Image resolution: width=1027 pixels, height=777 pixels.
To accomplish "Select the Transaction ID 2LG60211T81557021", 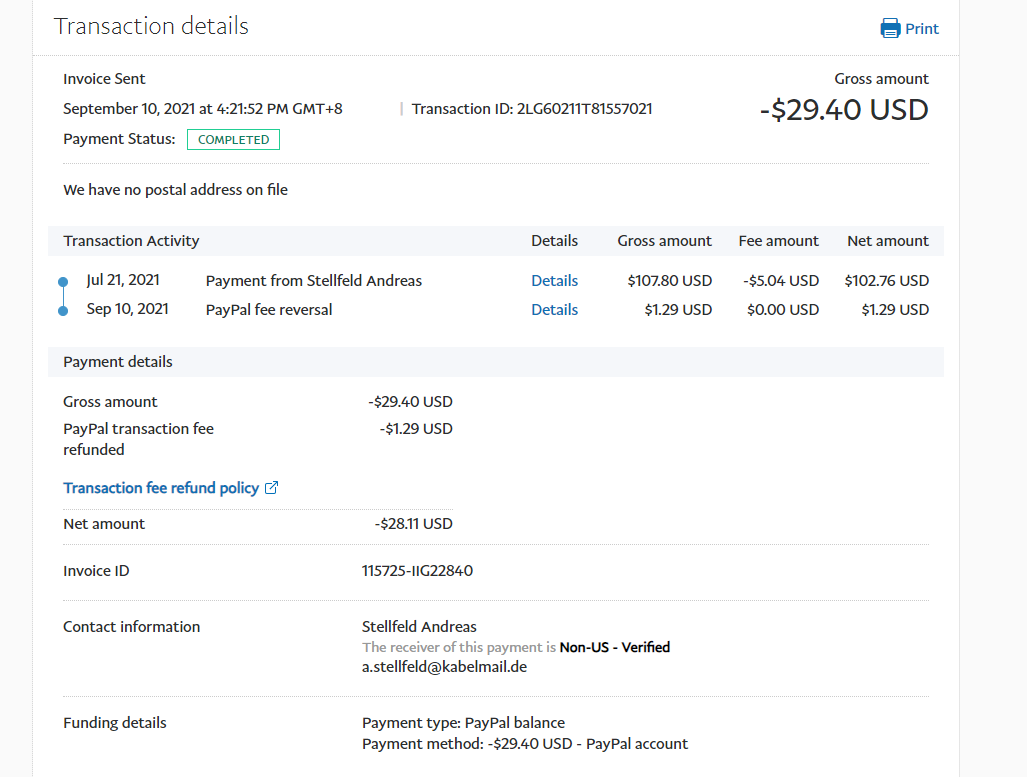I will pyautogui.click(x=584, y=109).
